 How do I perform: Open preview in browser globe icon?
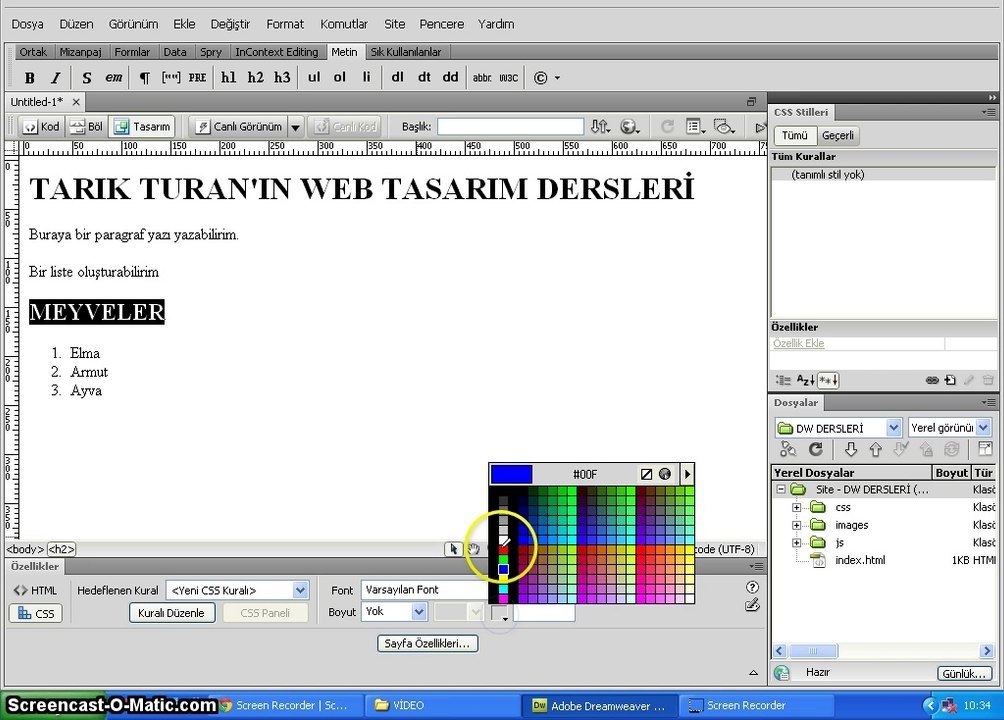[629, 127]
